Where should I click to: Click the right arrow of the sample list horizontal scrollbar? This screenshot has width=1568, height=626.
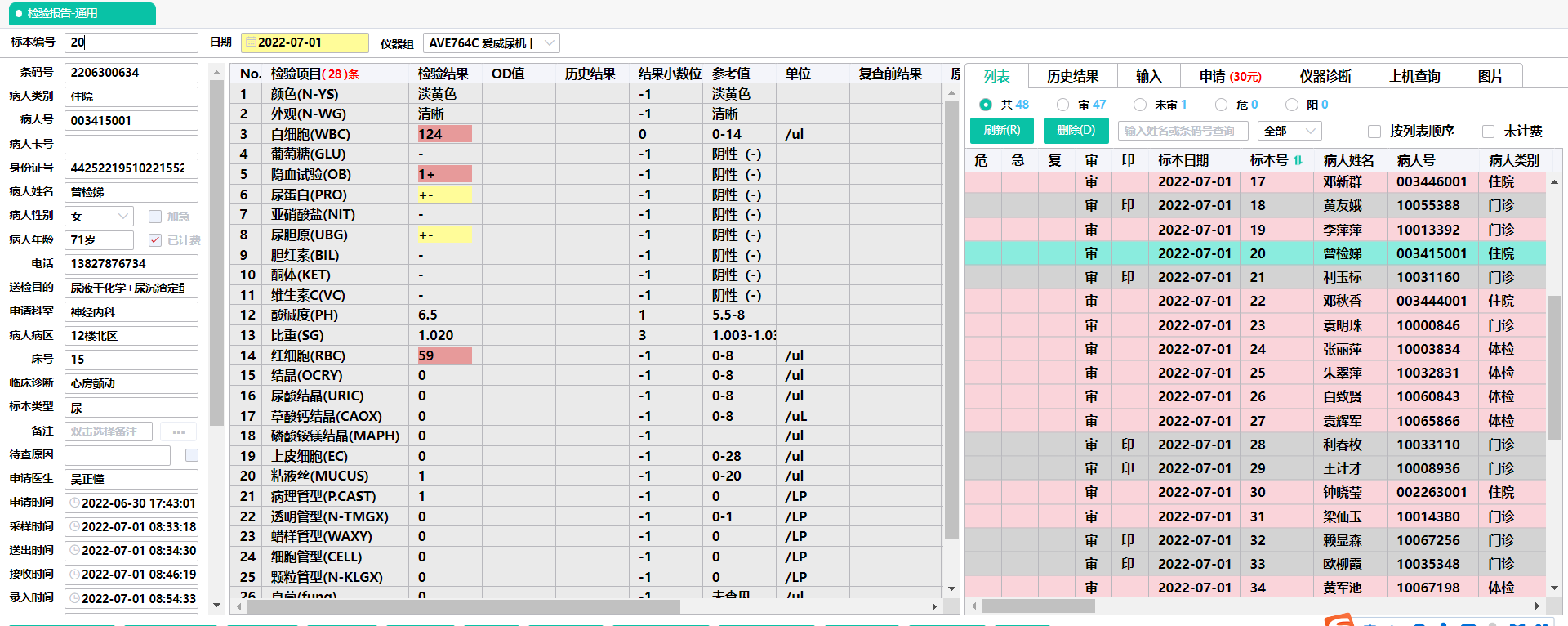1537,606
